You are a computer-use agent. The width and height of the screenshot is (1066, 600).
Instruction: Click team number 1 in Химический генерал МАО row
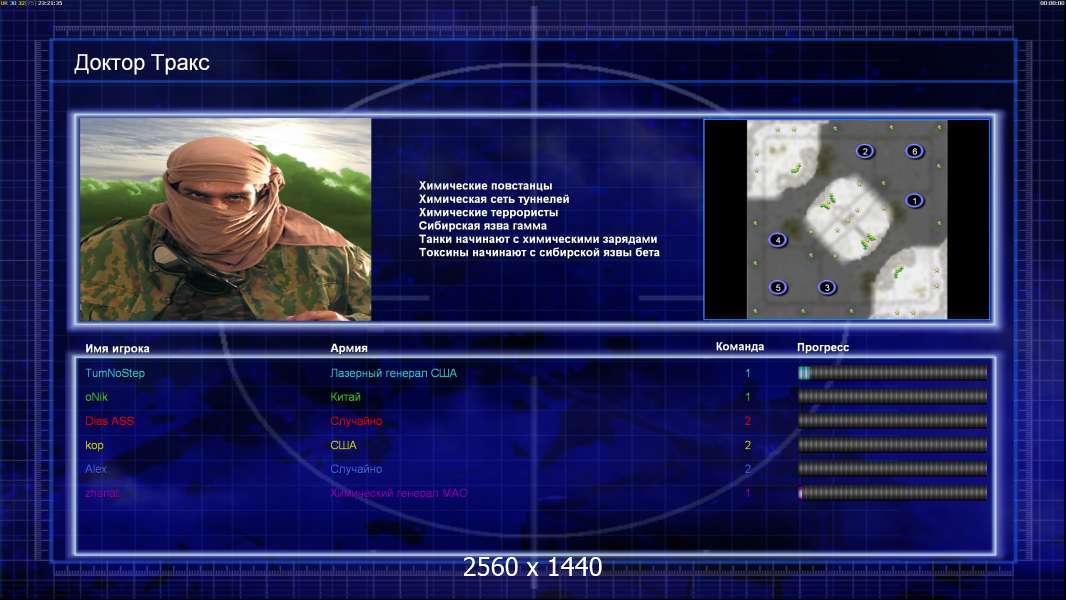tap(747, 493)
